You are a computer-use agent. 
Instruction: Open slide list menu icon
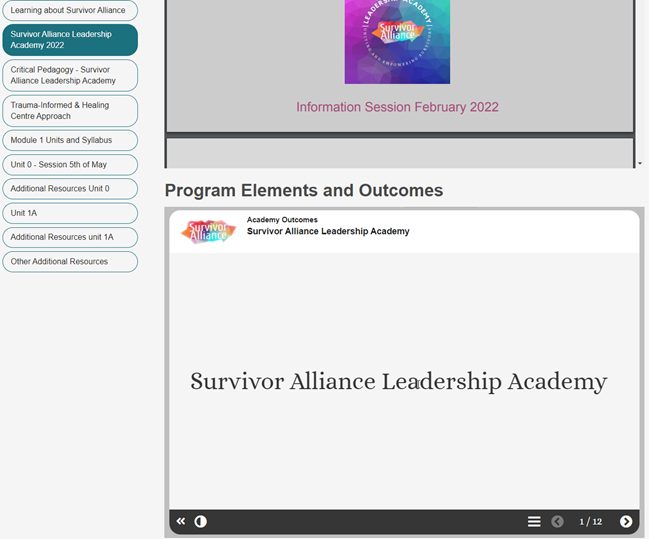click(x=534, y=522)
